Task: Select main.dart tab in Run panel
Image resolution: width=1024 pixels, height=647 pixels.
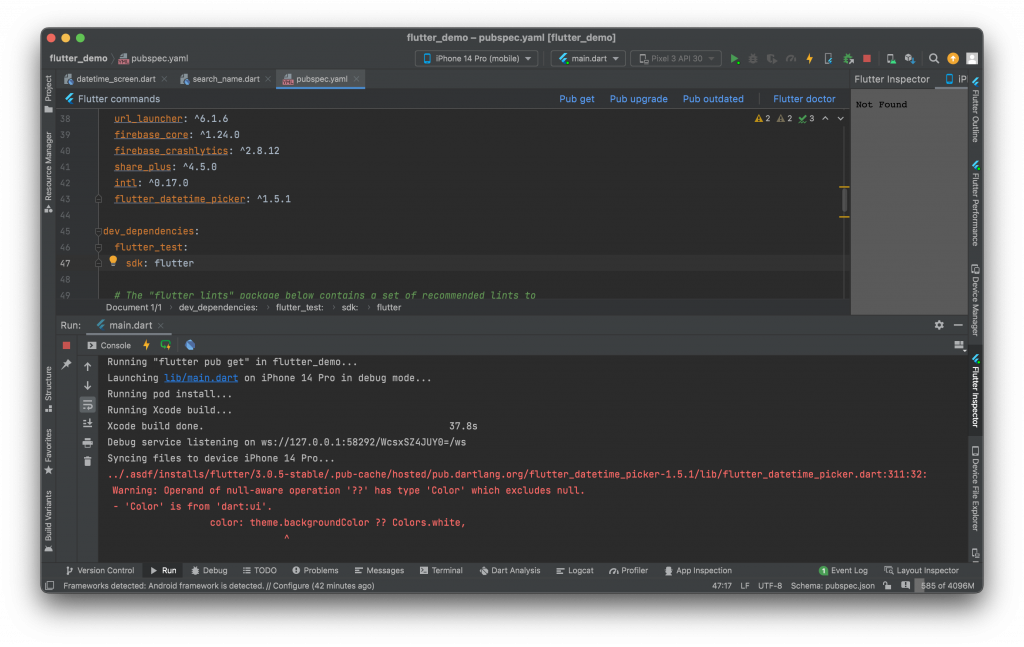Action: [130, 325]
